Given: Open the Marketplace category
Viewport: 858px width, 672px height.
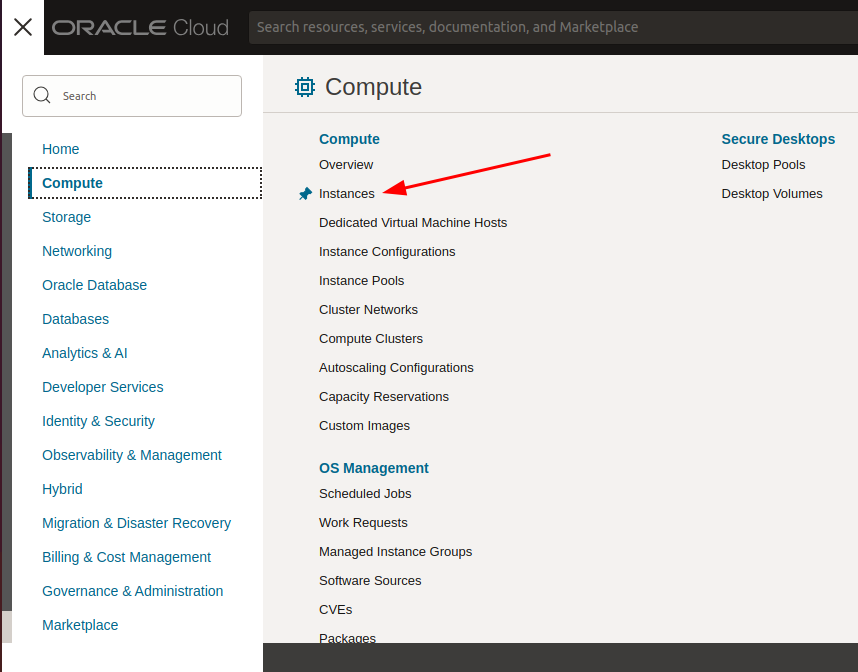Looking at the screenshot, I should click(x=80, y=625).
